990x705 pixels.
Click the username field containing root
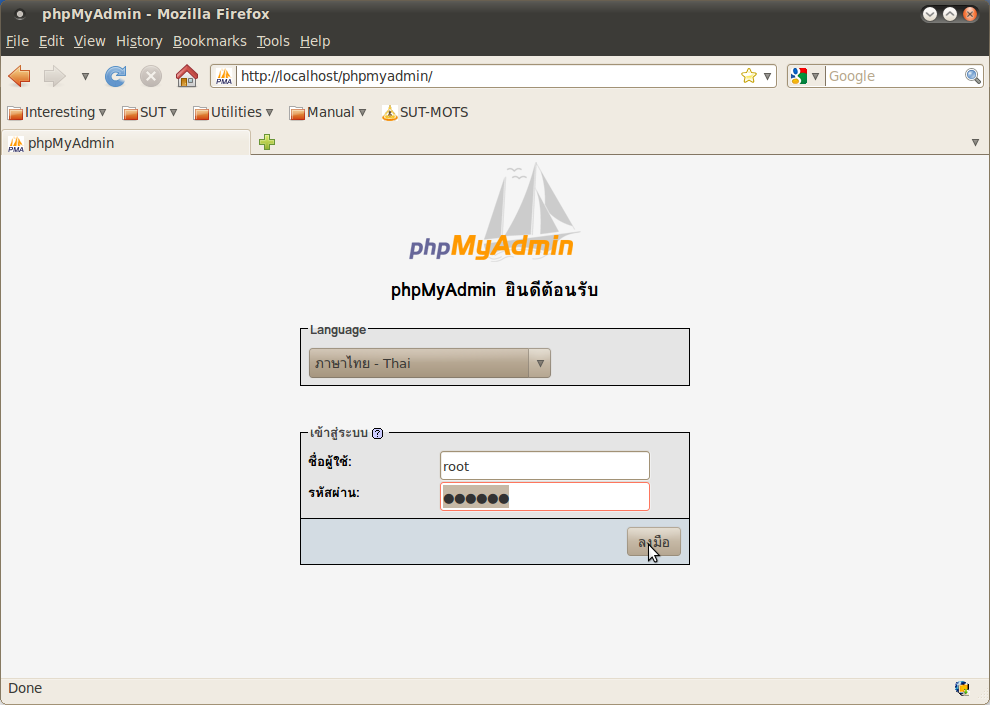click(x=544, y=466)
